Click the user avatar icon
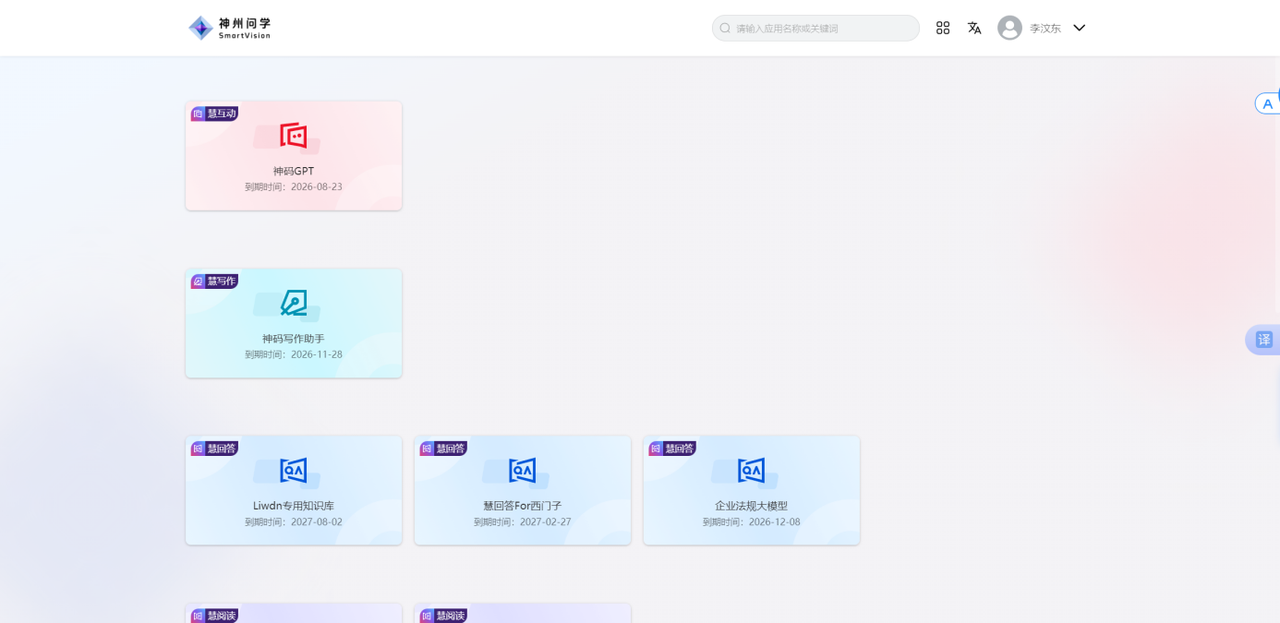Screen dimensions: 1280x623 pyautogui.click(x=1010, y=28)
